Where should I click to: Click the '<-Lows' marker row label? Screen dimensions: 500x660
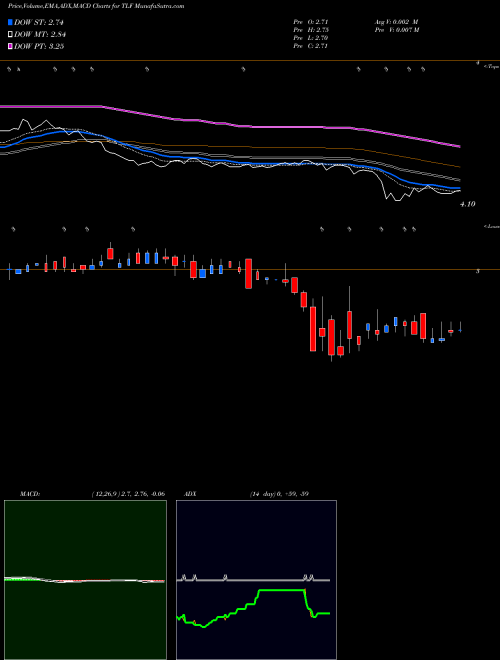coord(492,226)
